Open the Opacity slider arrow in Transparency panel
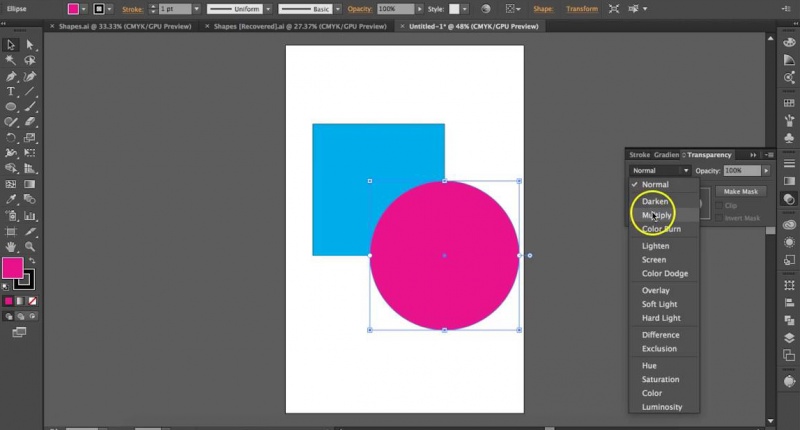 (767, 171)
